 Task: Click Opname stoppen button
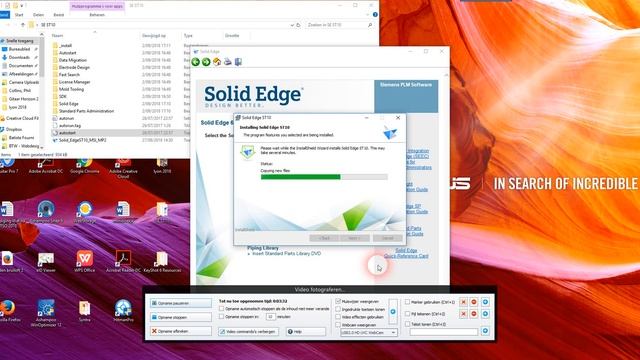click(181, 317)
